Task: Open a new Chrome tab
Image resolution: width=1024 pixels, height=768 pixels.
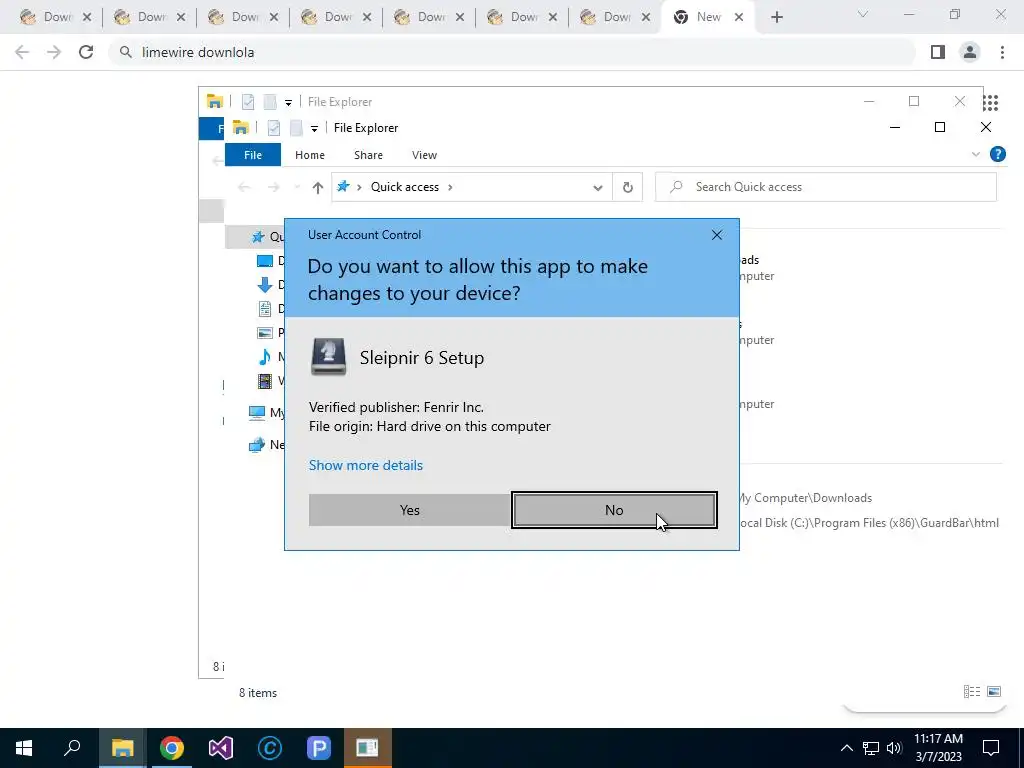Action: [x=776, y=18]
